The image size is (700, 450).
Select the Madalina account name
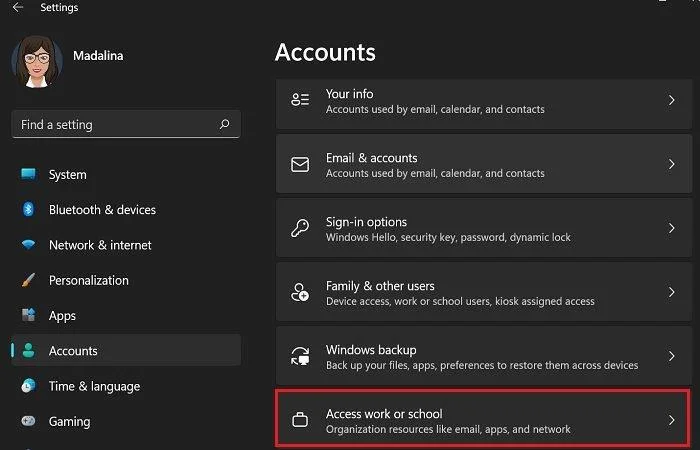98,56
